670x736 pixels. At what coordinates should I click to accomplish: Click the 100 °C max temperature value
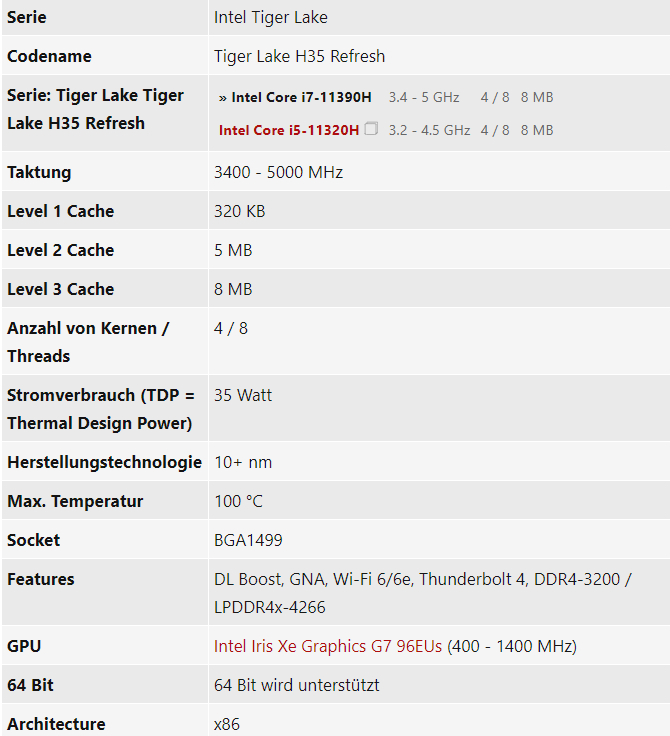pos(238,501)
